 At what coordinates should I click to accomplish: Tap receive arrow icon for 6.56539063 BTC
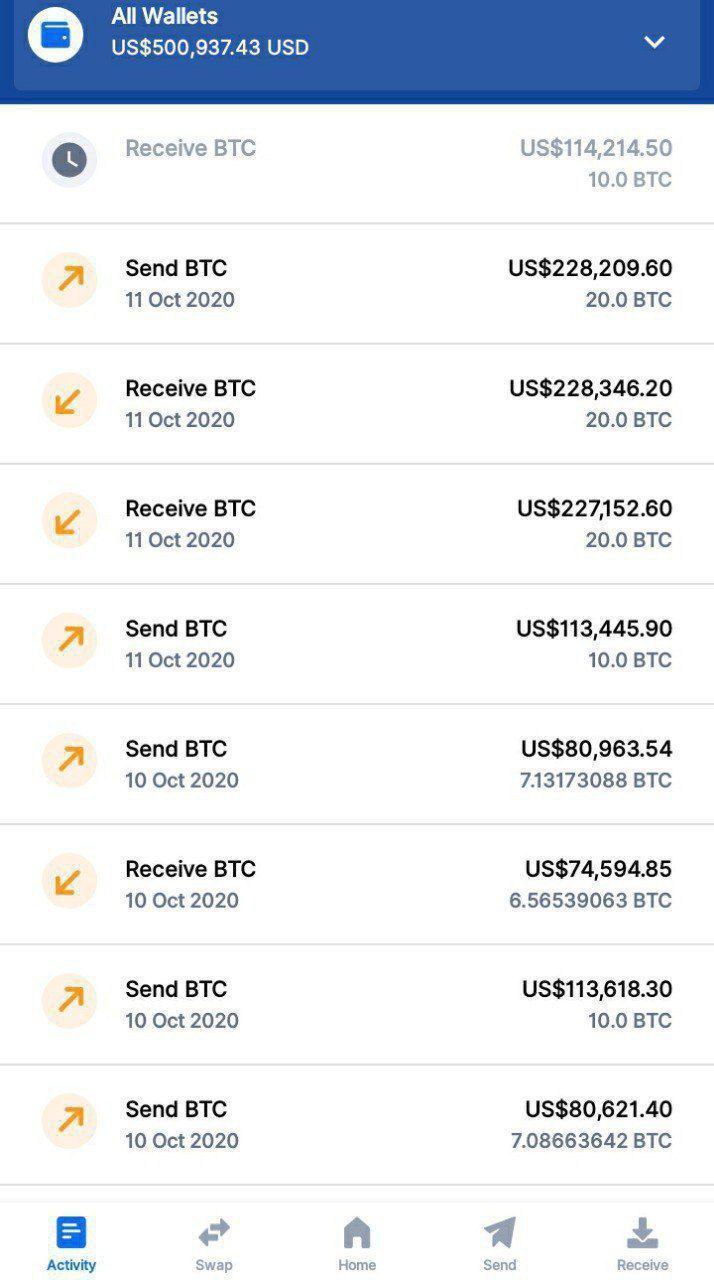[69, 881]
